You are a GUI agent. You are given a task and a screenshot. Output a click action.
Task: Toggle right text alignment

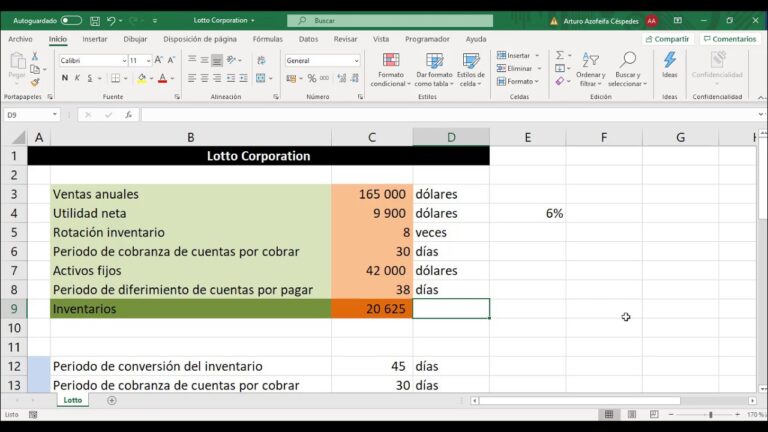click(x=217, y=78)
